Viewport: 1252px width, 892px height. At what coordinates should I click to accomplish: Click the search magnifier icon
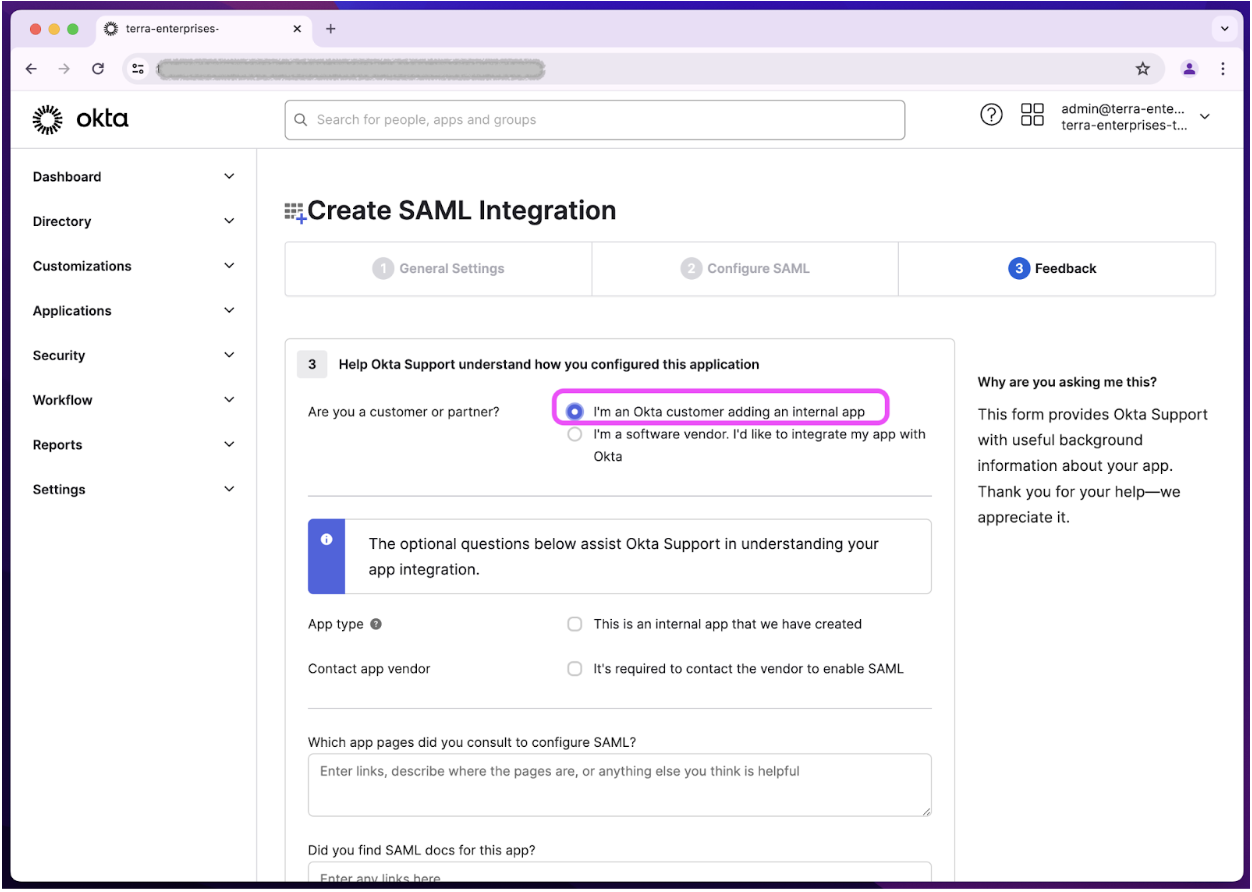301,120
